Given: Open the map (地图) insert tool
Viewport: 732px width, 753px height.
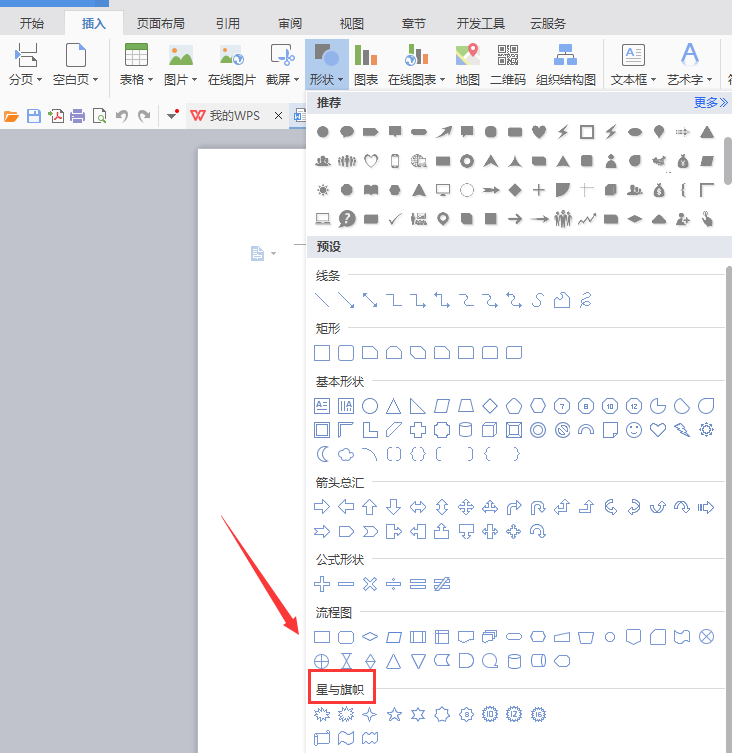Looking at the screenshot, I should pyautogui.click(x=467, y=64).
